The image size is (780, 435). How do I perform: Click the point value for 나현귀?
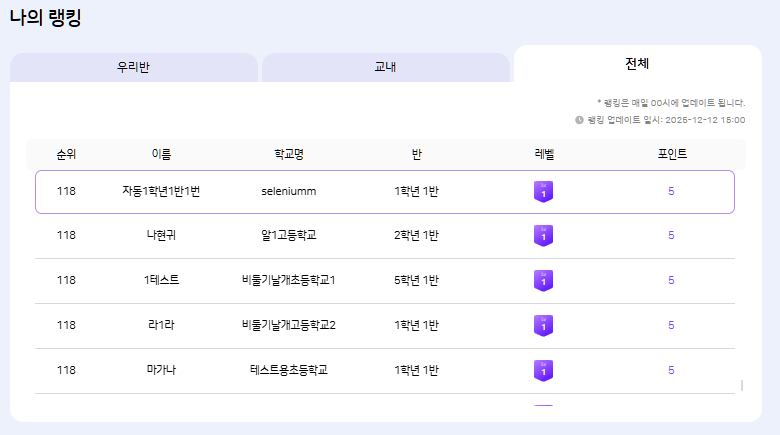tap(671, 236)
